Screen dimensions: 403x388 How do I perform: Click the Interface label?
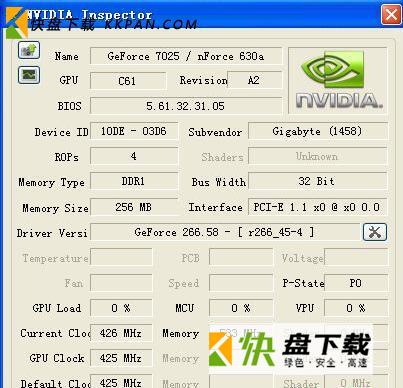pos(215,207)
